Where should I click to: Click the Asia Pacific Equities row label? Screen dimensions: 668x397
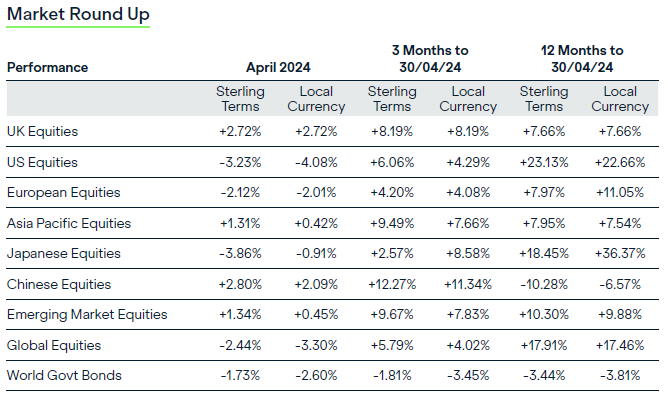click(69, 223)
